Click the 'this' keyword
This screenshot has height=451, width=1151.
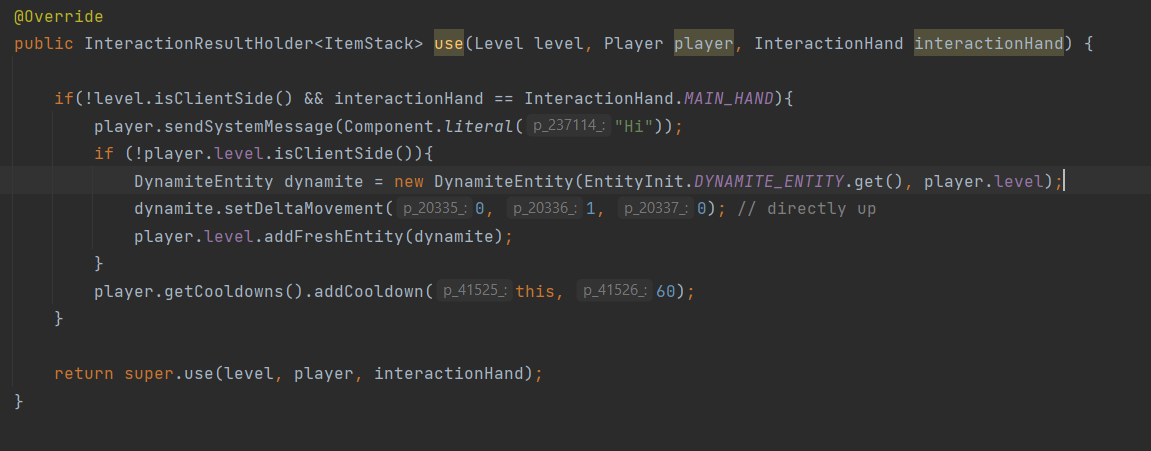coord(535,292)
